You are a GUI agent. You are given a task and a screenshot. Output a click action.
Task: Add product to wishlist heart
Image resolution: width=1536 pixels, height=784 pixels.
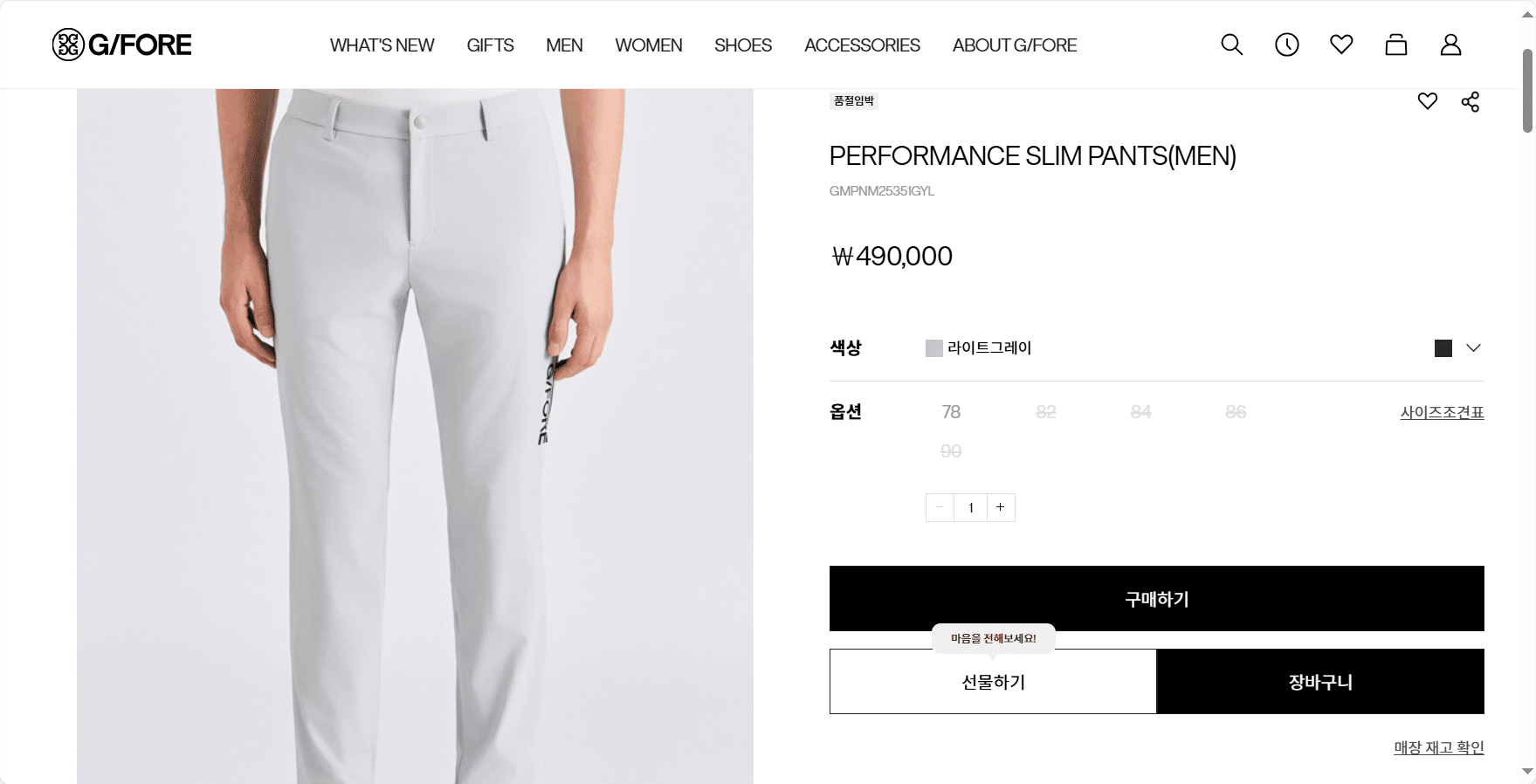(1427, 101)
